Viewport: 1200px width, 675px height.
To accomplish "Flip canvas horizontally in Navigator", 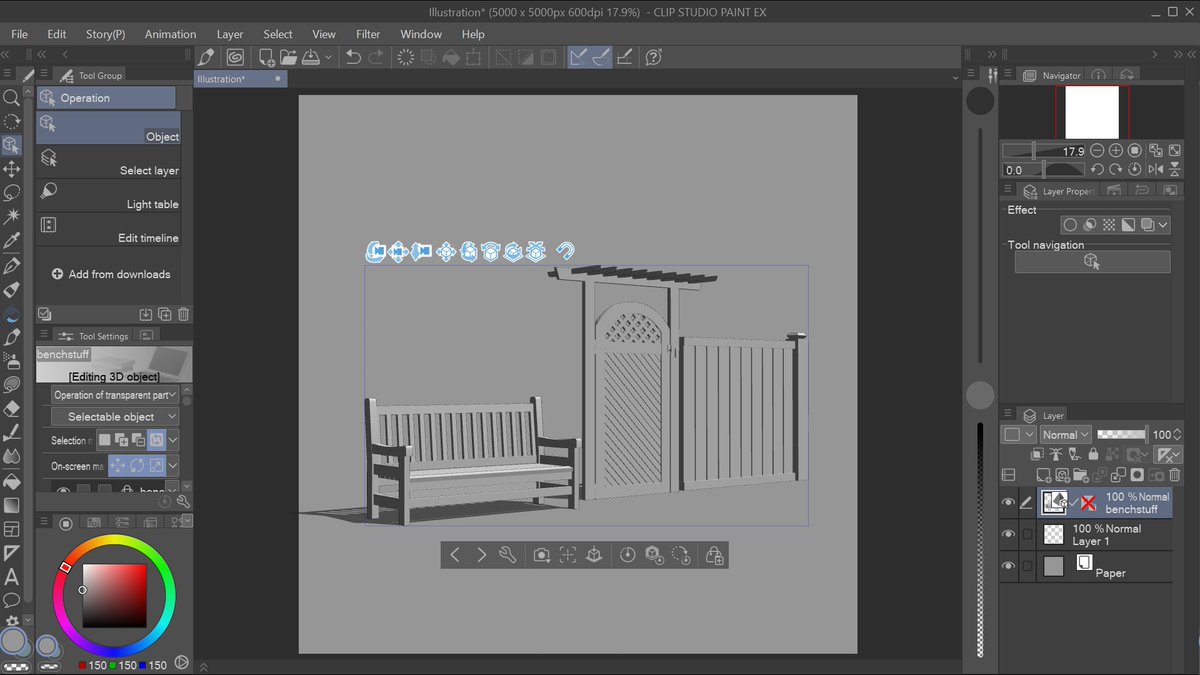I will tap(1154, 170).
